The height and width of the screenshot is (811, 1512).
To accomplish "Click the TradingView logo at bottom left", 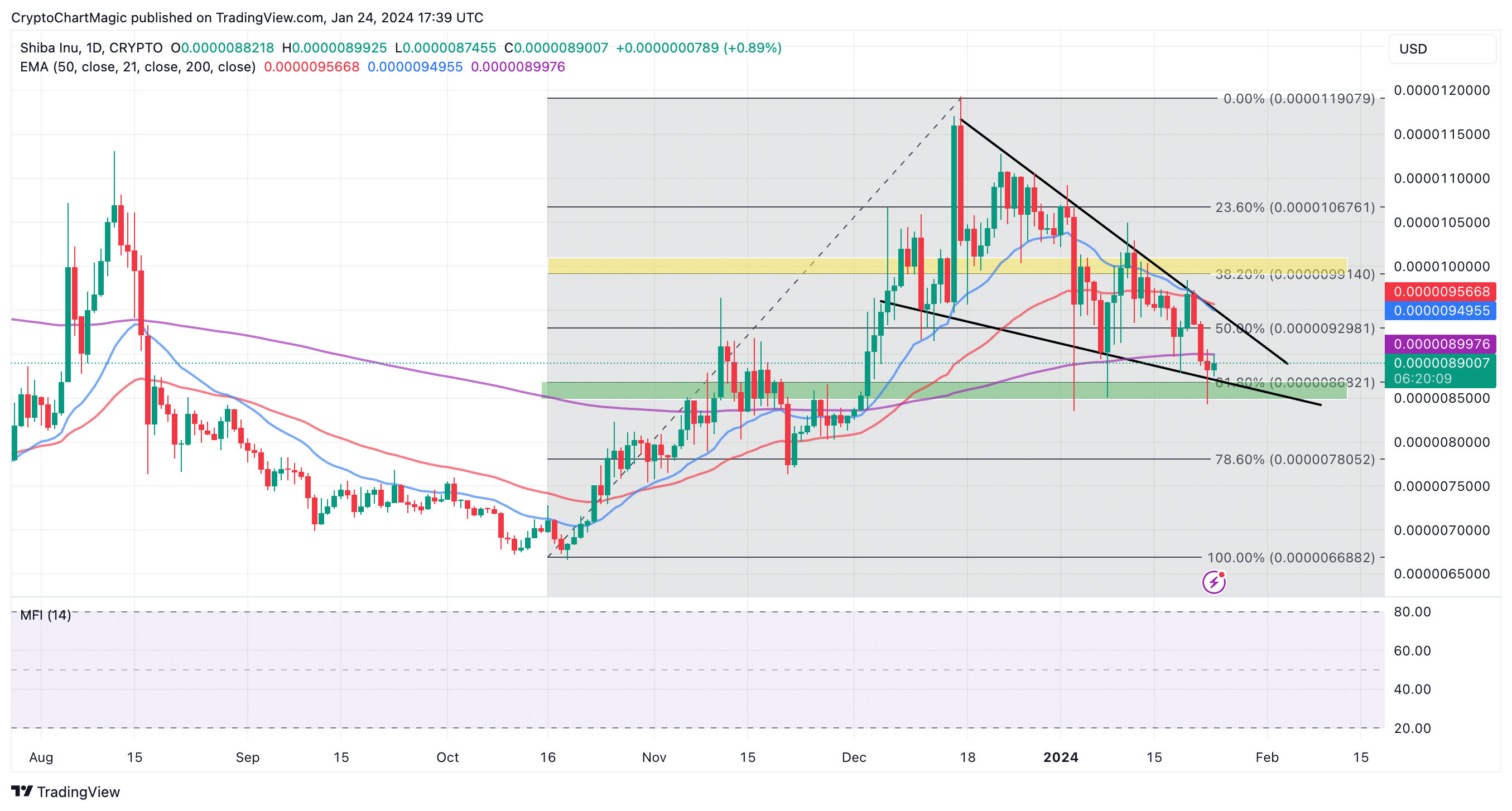I will [65, 791].
